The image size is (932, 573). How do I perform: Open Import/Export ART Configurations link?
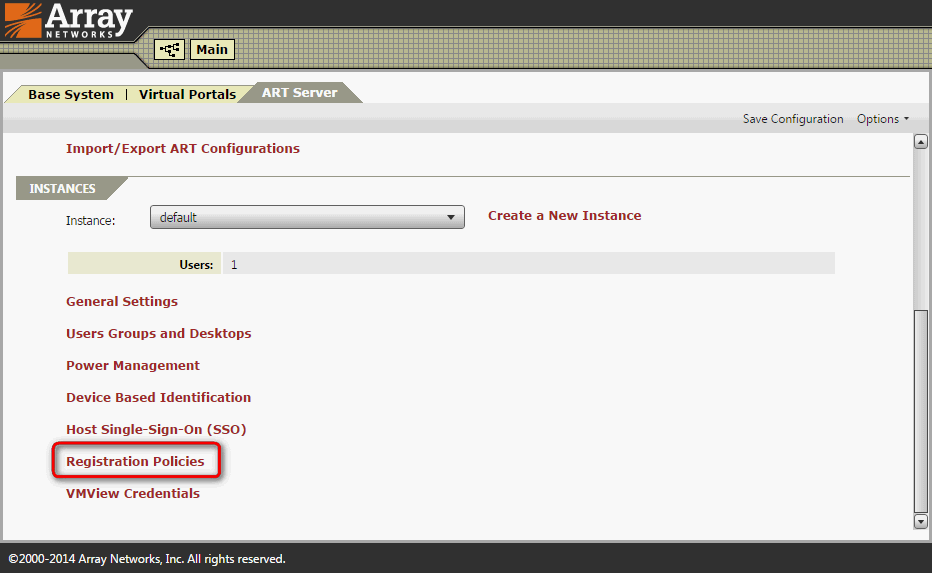(183, 149)
